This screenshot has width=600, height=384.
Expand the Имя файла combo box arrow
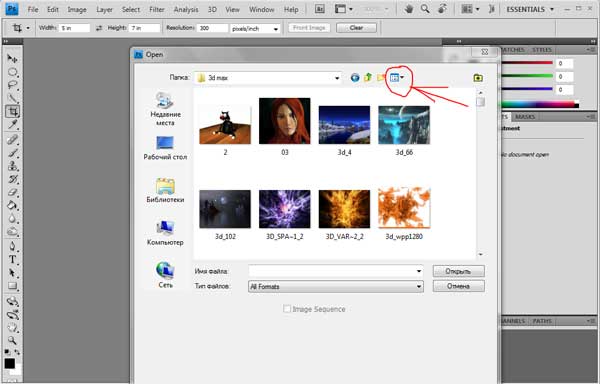click(x=419, y=271)
